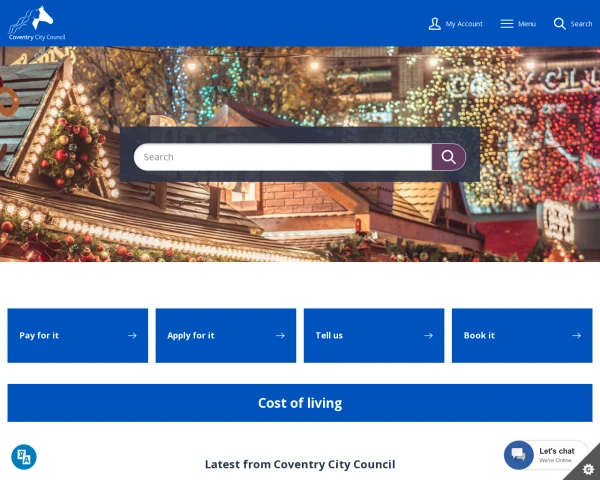
Task: Open the Let's chat bubble icon
Action: pyautogui.click(x=518, y=455)
